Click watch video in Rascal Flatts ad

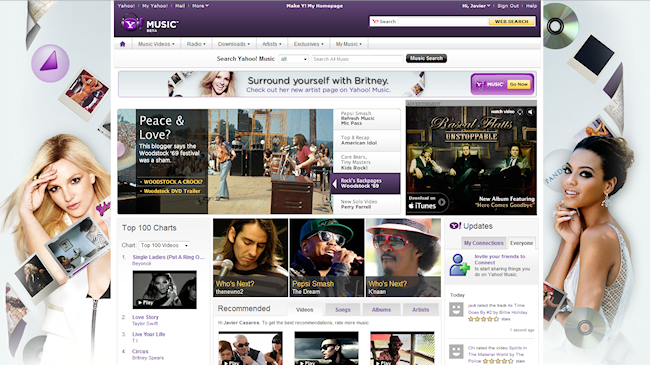tap(502, 112)
